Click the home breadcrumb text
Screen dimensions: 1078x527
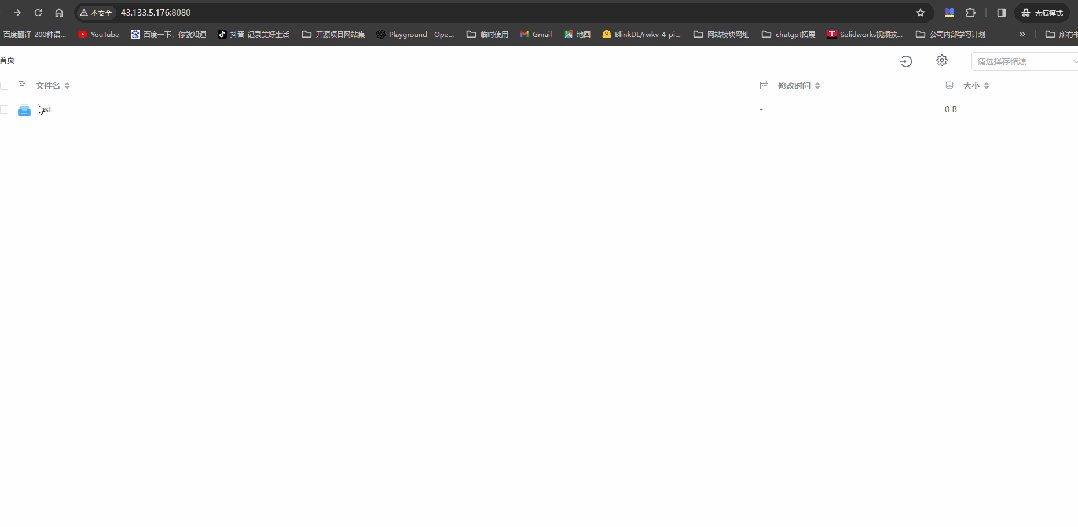click(7, 61)
